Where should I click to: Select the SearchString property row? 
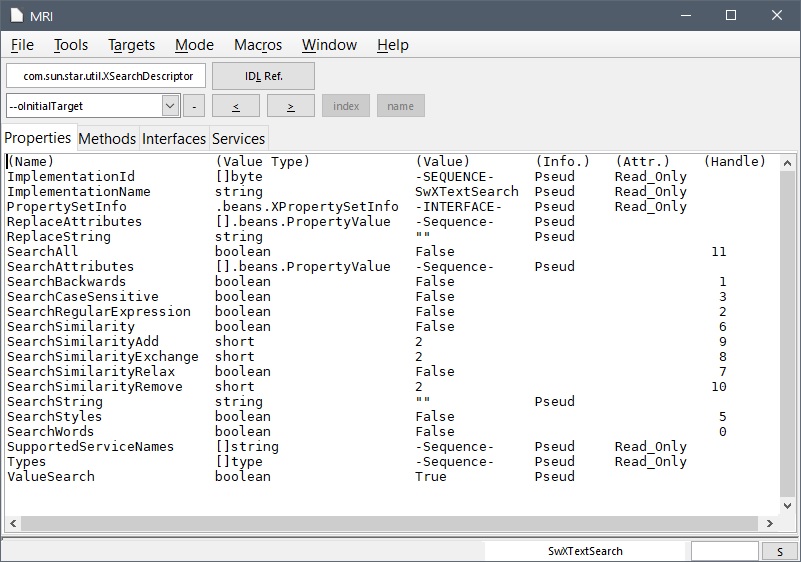(x=392, y=402)
